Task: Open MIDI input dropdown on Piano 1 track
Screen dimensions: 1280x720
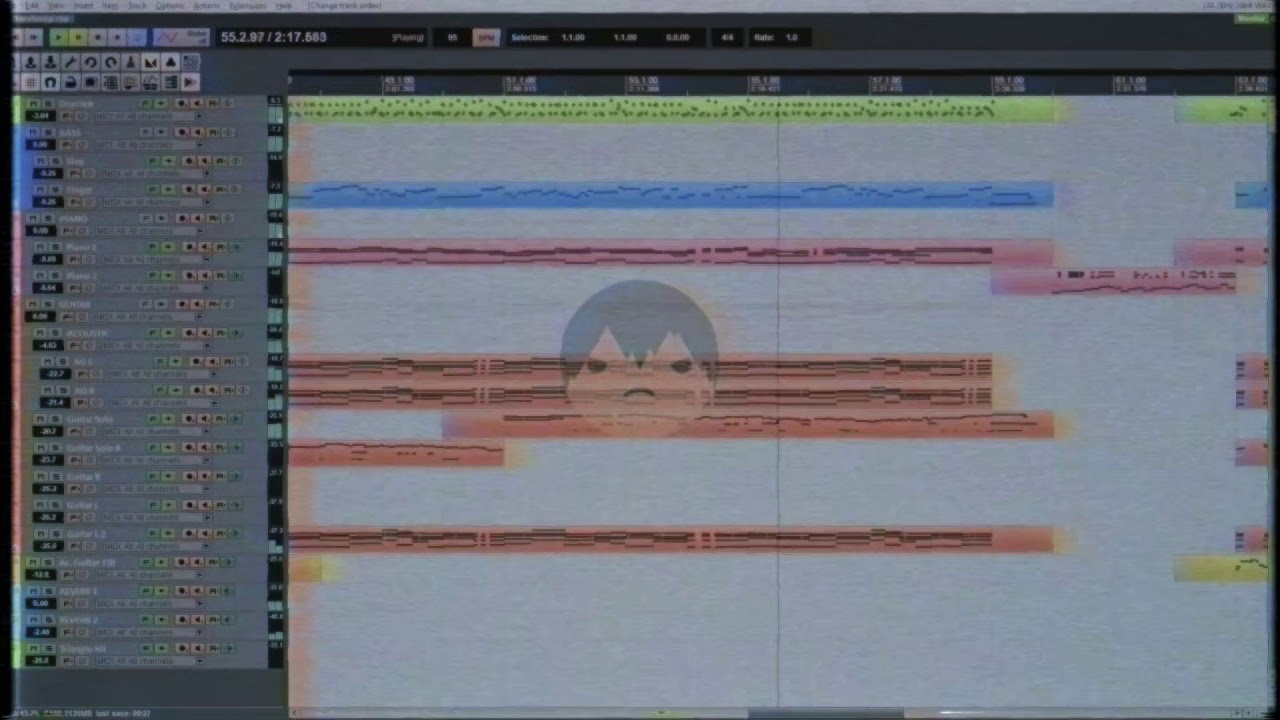Action: tap(157, 259)
